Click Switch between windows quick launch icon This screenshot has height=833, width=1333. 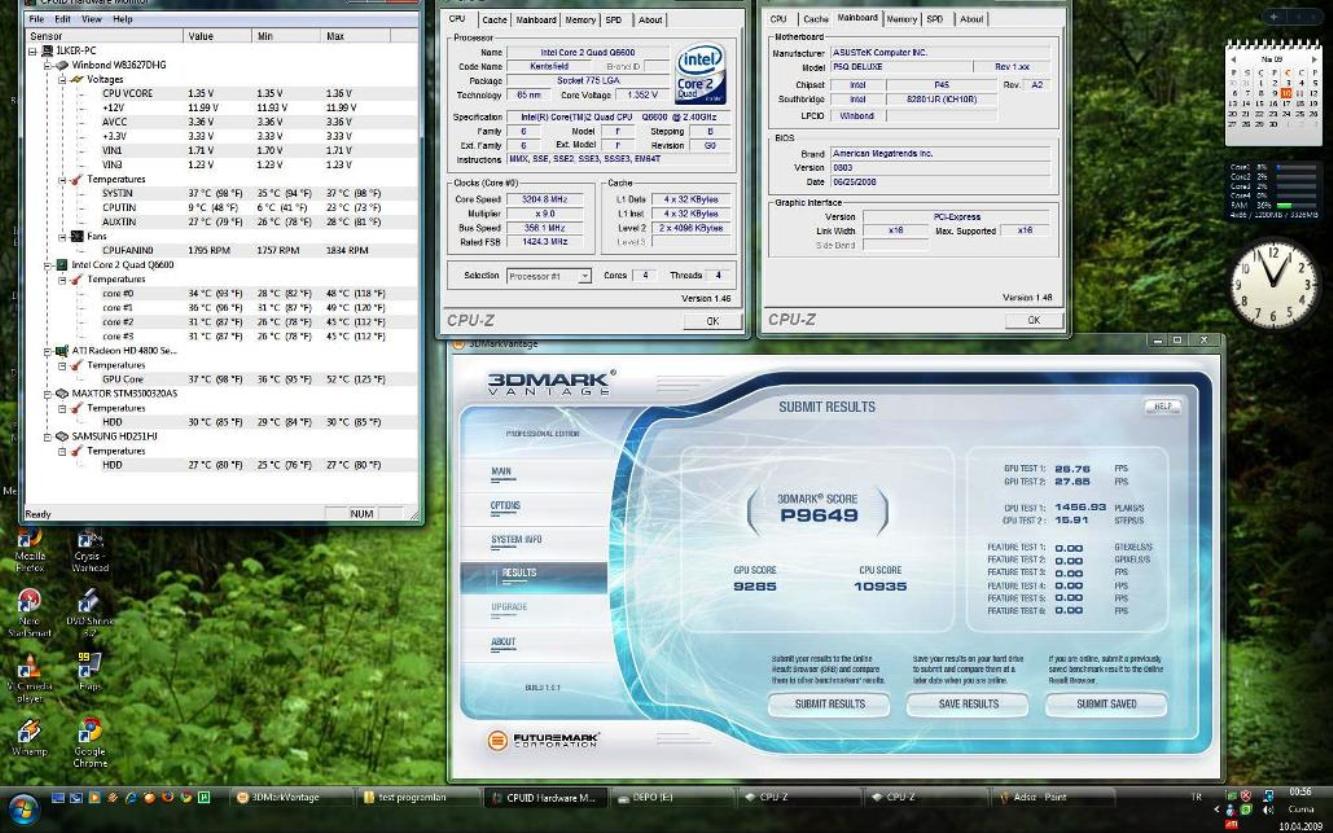point(77,797)
